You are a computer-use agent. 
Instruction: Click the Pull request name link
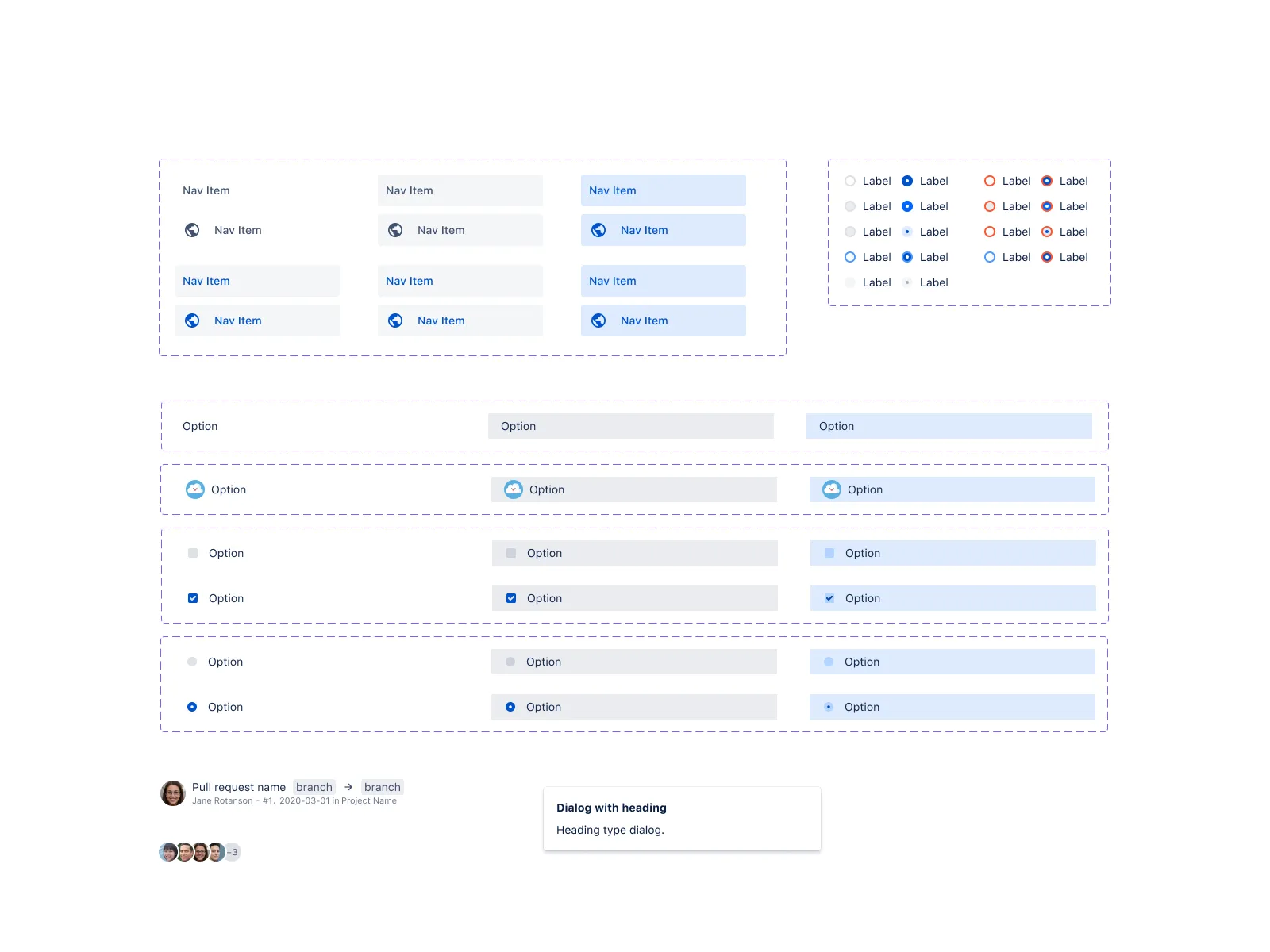(239, 786)
